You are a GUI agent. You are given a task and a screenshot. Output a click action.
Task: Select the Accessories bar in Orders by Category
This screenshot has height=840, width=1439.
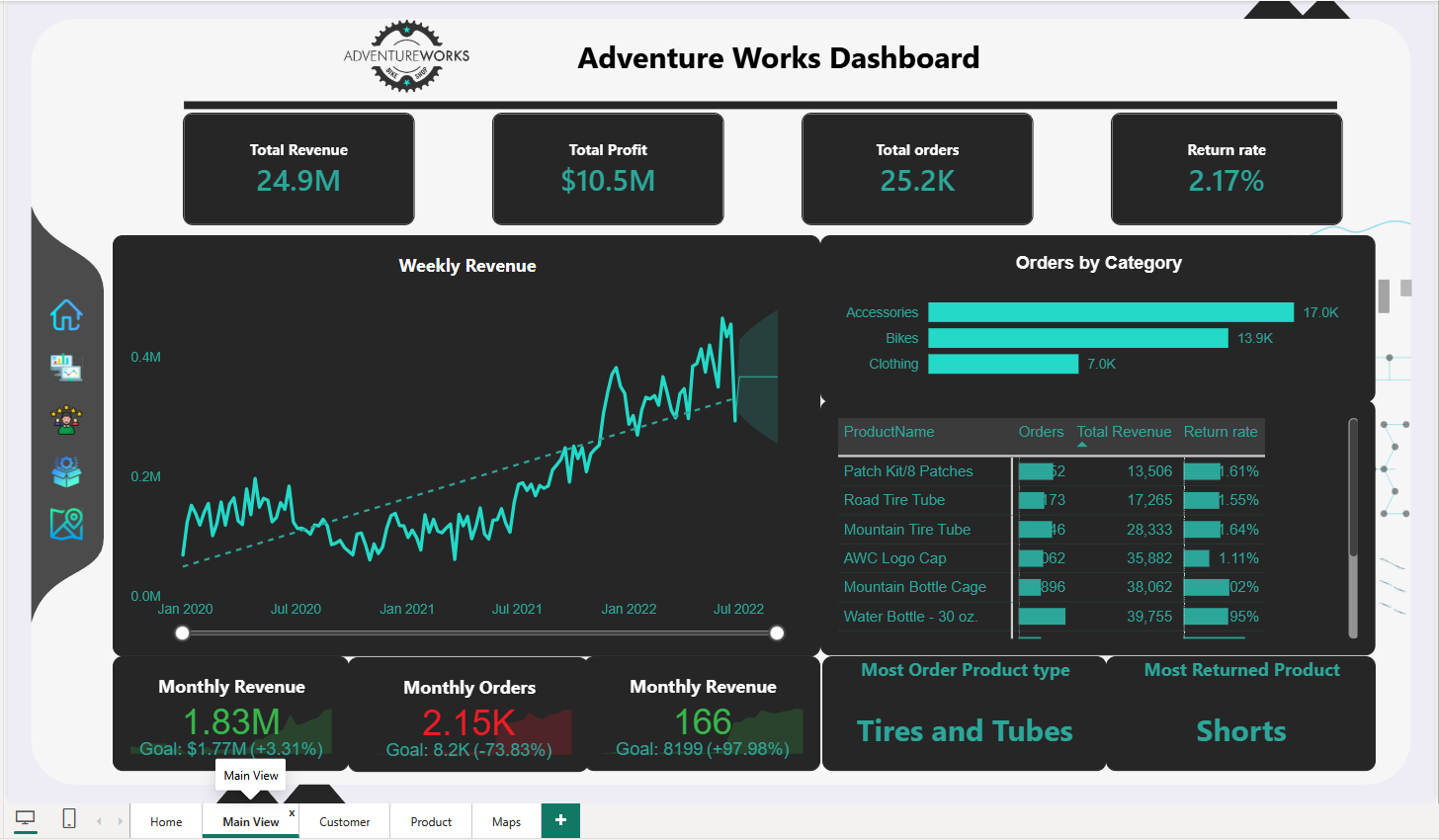tap(1111, 312)
